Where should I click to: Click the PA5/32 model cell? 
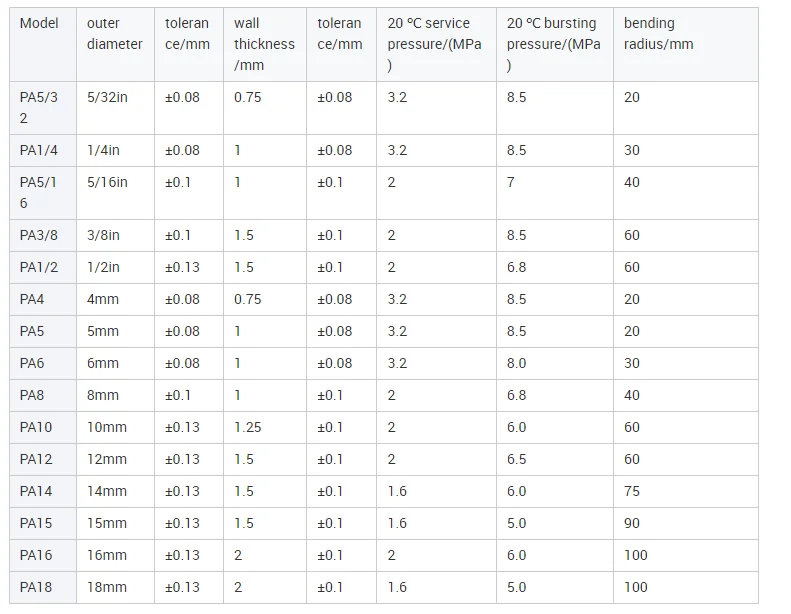[38, 107]
